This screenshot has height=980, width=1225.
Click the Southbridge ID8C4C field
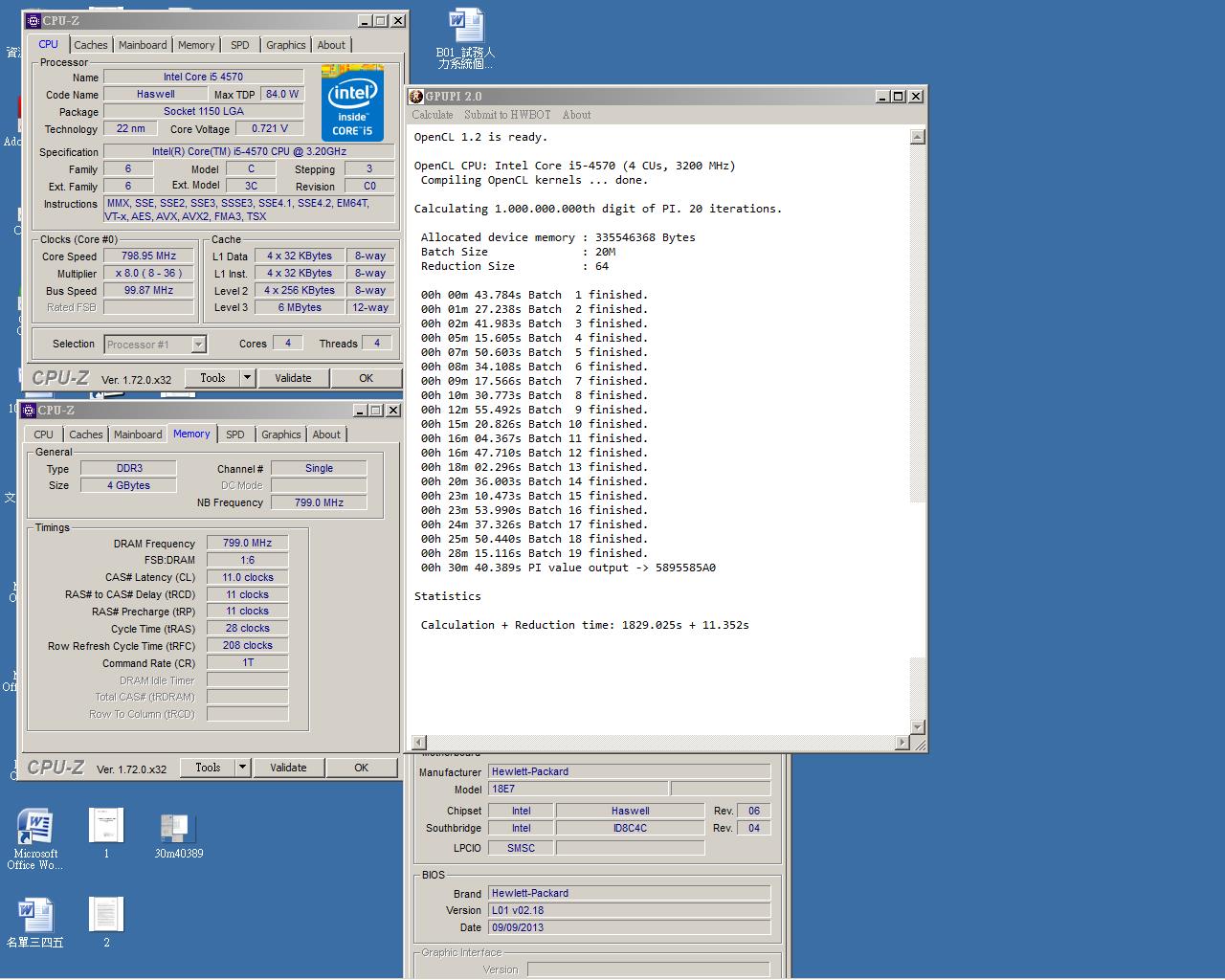[630, 829]
